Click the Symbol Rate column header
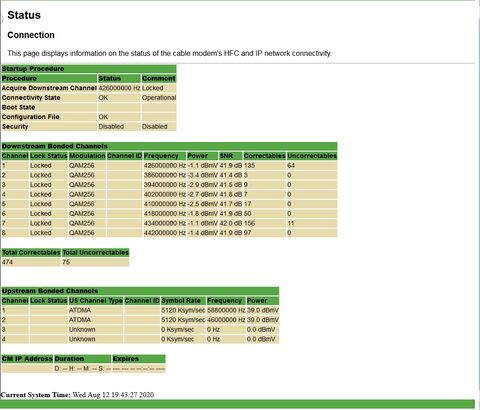 (181, 301)
